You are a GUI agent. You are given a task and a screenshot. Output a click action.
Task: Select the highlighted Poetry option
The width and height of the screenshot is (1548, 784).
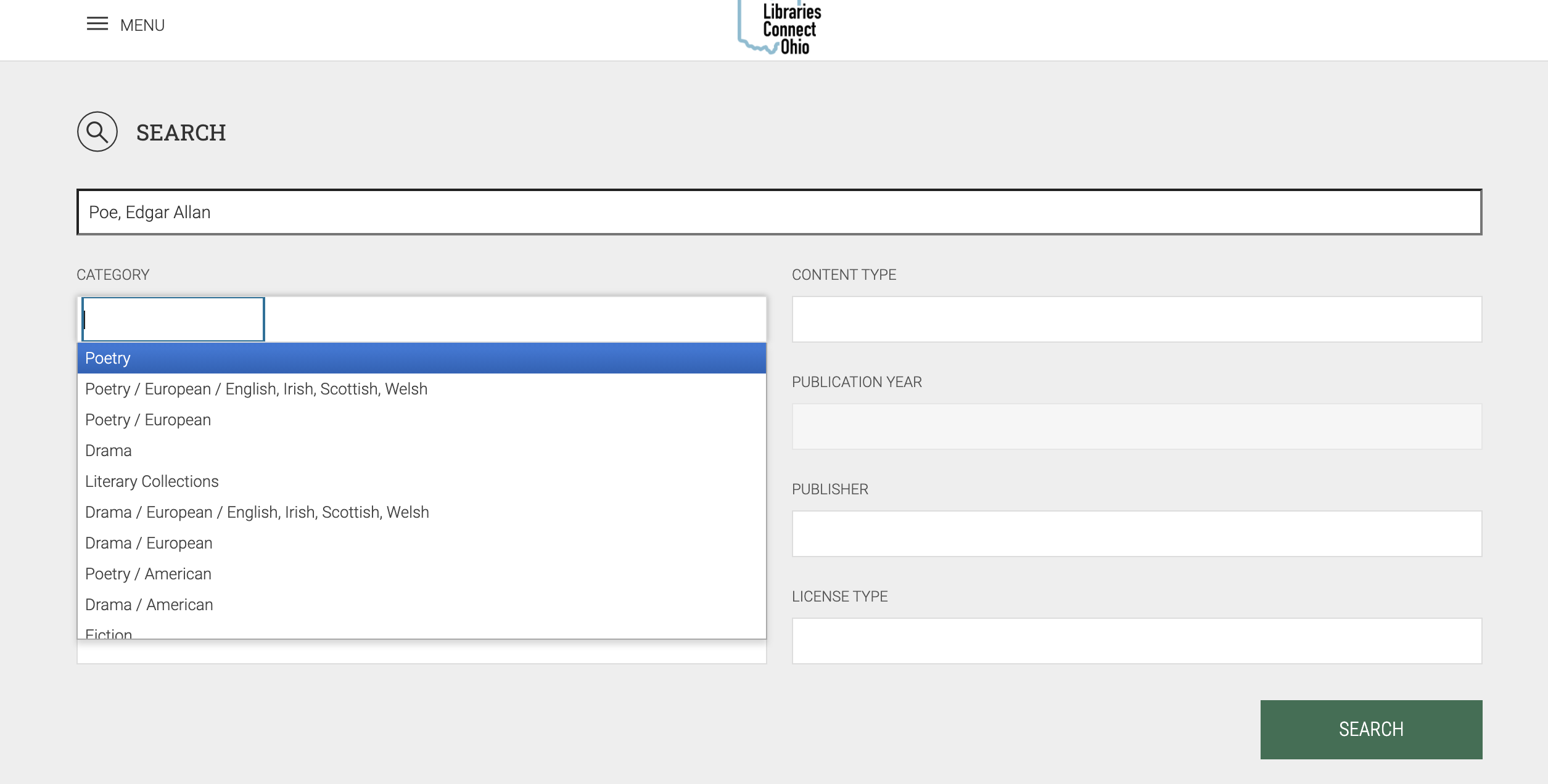point(422,358)
